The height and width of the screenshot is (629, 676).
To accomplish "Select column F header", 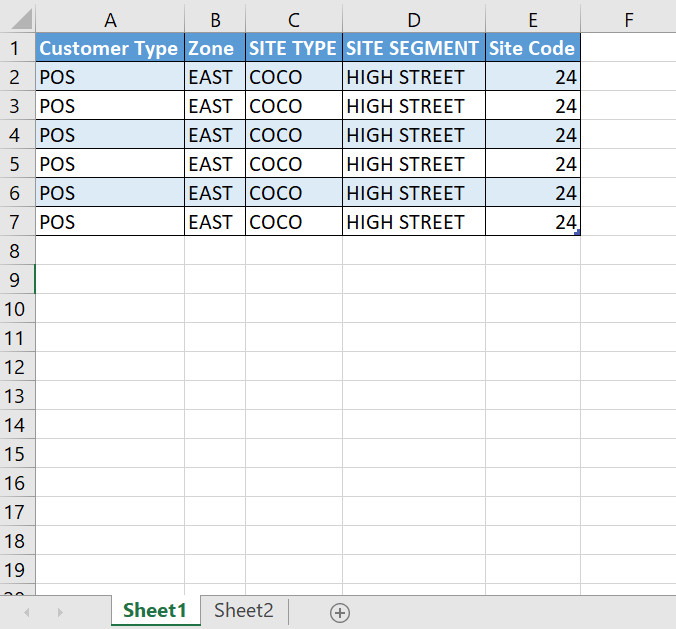I will (x=628, y=19).
